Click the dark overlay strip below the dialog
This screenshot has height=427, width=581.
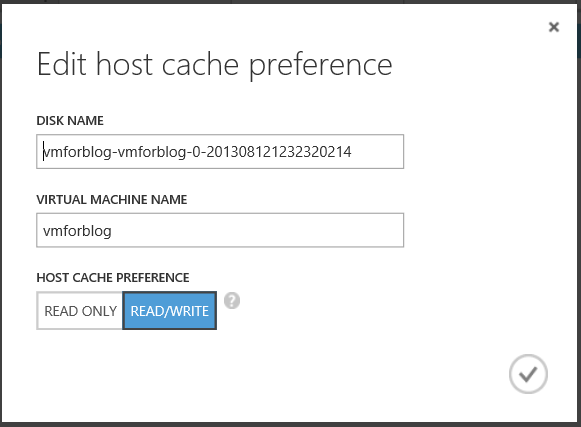pos(290,425)
